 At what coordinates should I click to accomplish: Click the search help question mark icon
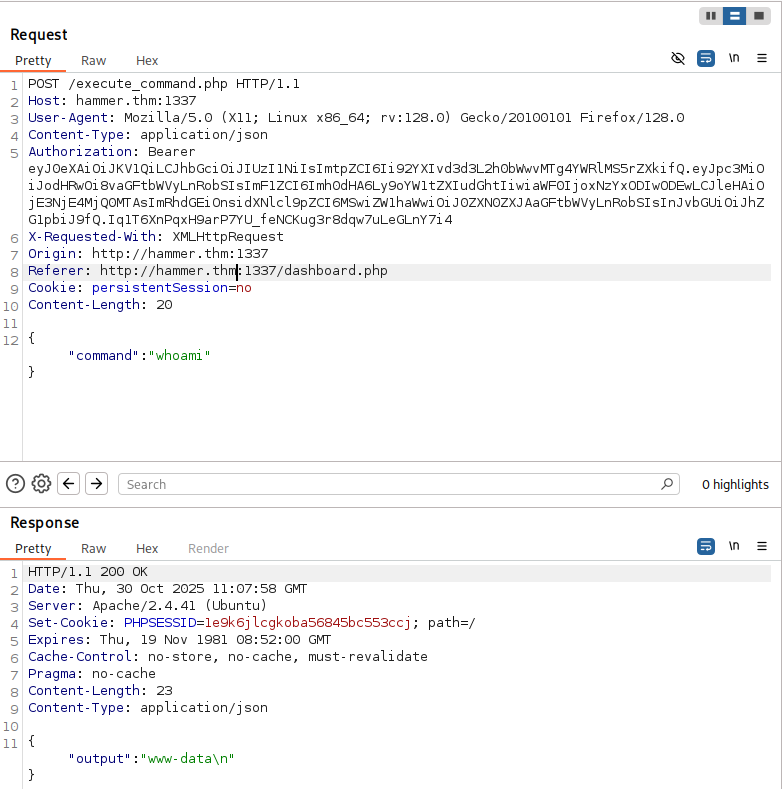point(15,484)
